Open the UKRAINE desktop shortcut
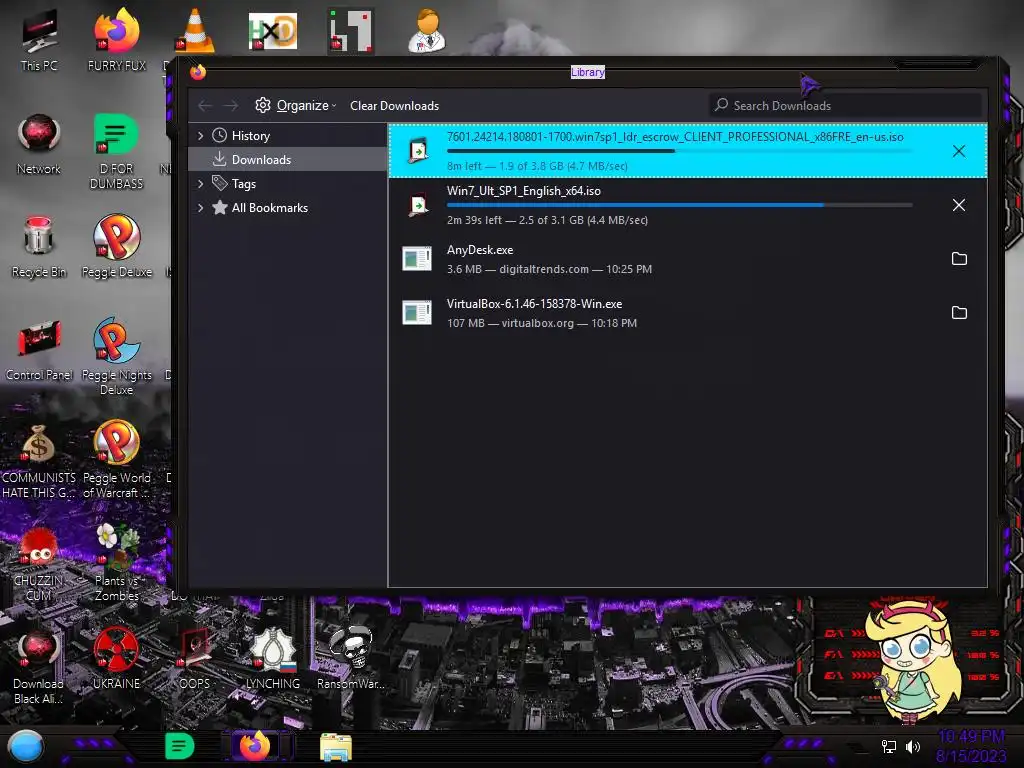Image resolution: width=1024 pixels, height=768 pixels. pos(116,658)
